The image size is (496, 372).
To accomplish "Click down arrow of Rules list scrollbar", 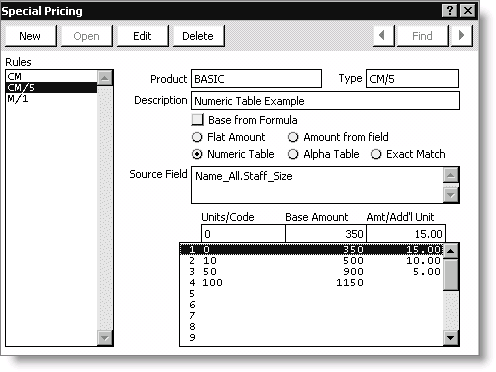I will click(105, 338).
